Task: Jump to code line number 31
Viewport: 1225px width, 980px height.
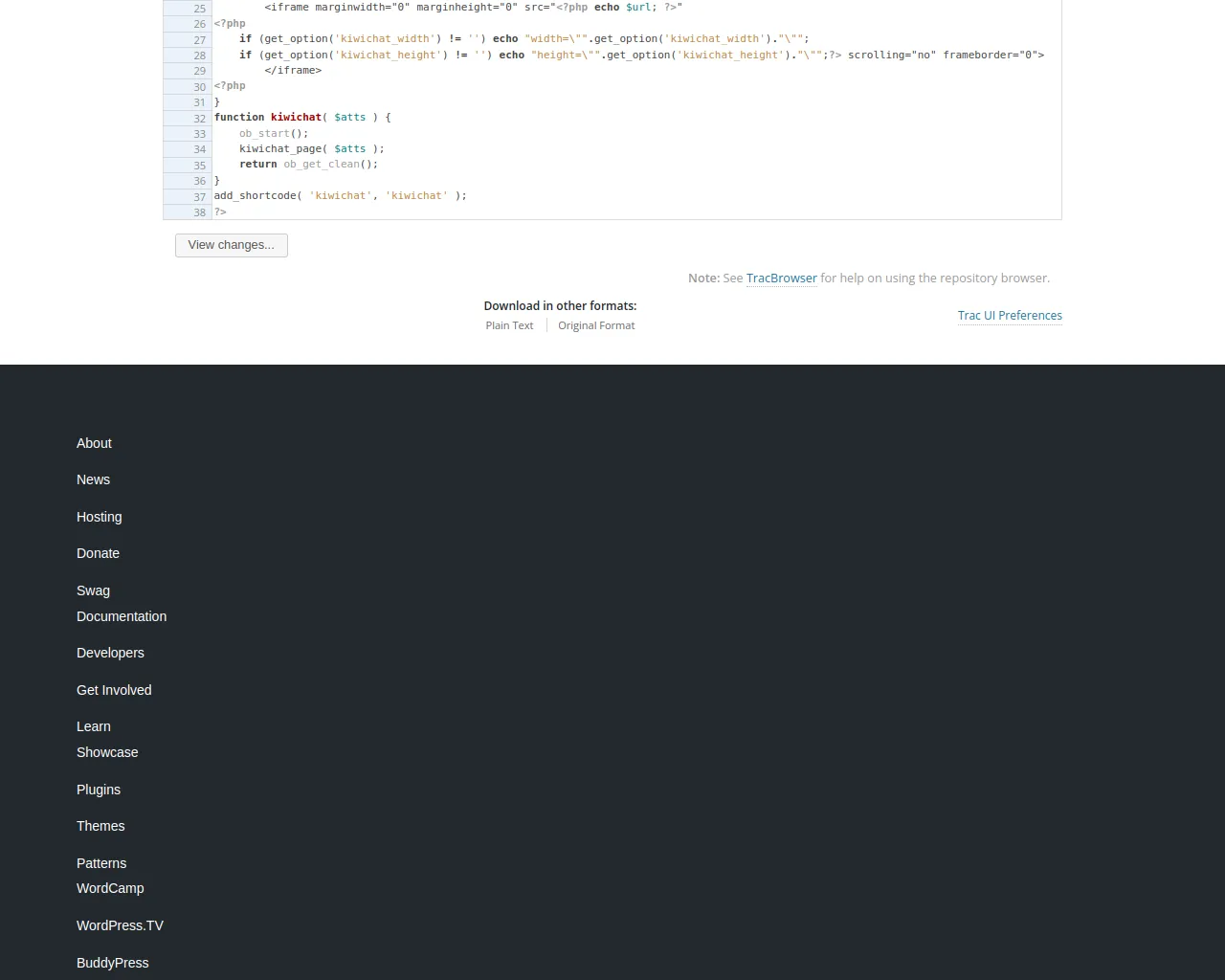Action: click(x=199, y=102)
